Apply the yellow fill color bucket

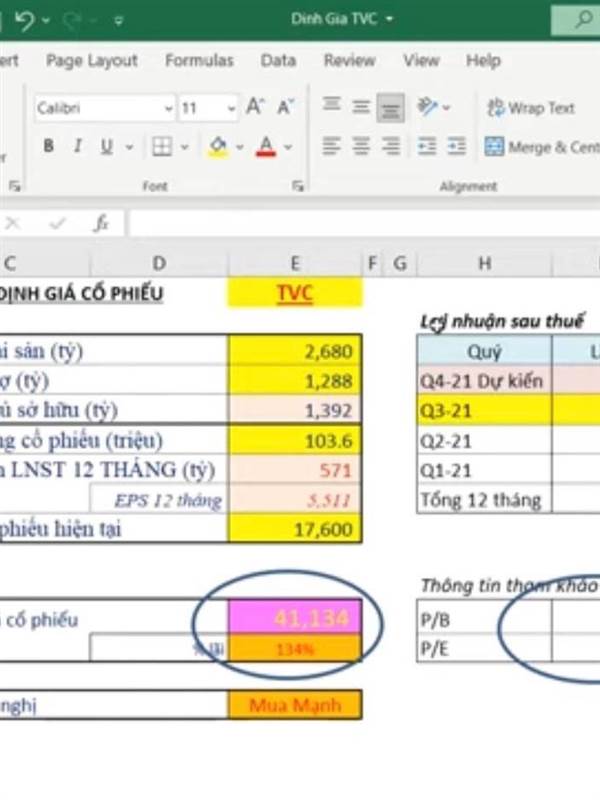(218, 147)
